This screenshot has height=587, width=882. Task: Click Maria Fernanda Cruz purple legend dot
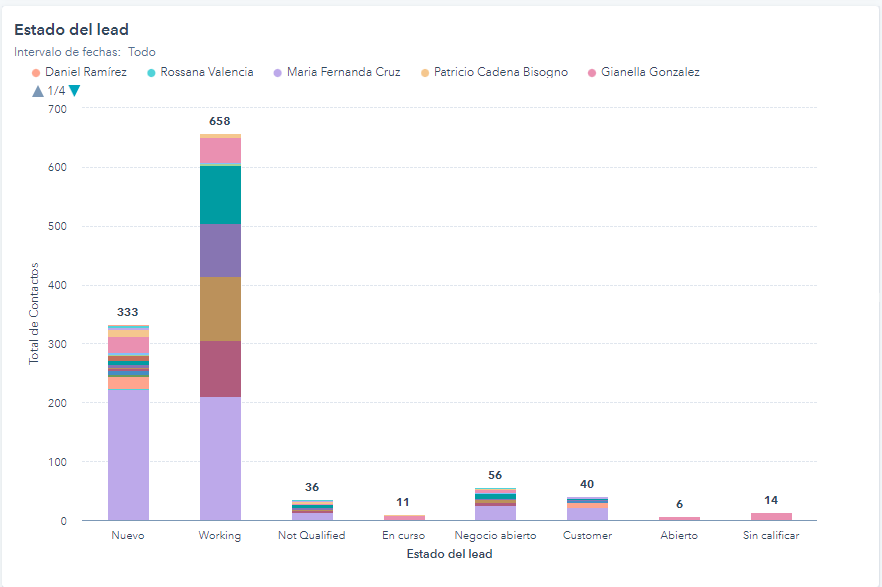(x=277, y=73)
